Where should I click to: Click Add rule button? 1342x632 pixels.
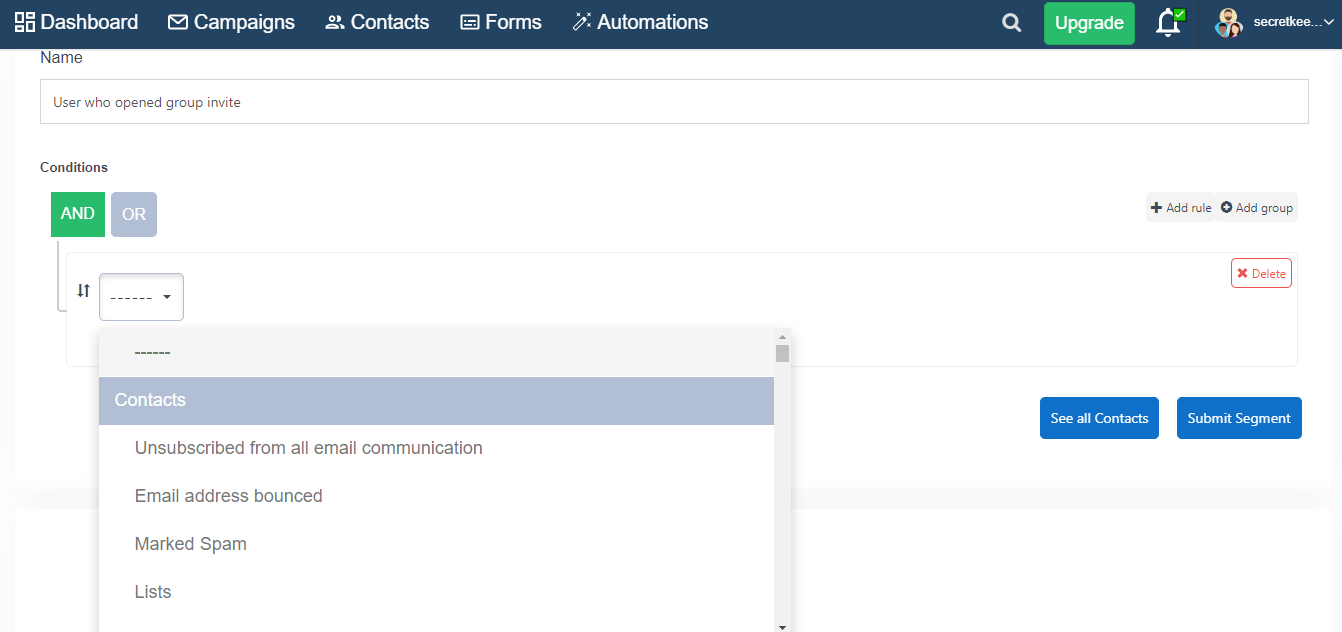1180,207
